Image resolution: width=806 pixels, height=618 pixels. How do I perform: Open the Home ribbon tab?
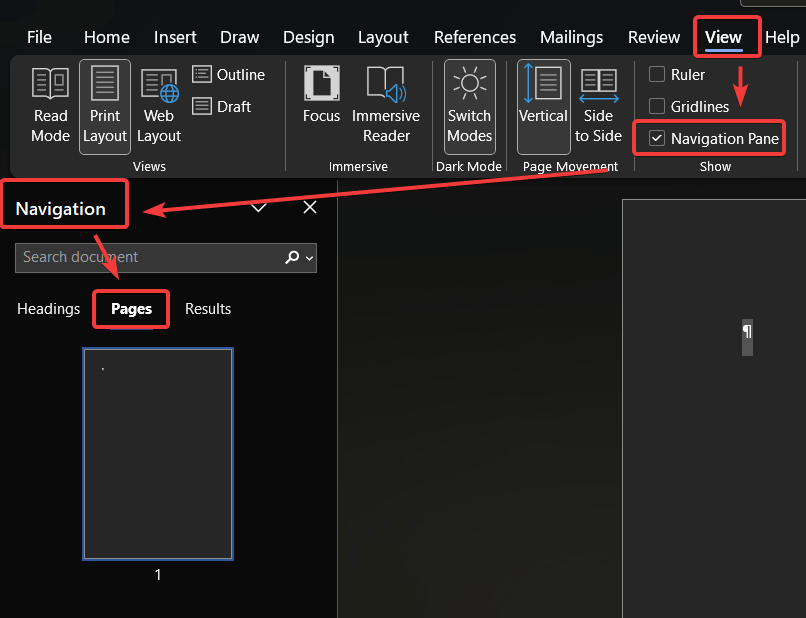point(107,37)
